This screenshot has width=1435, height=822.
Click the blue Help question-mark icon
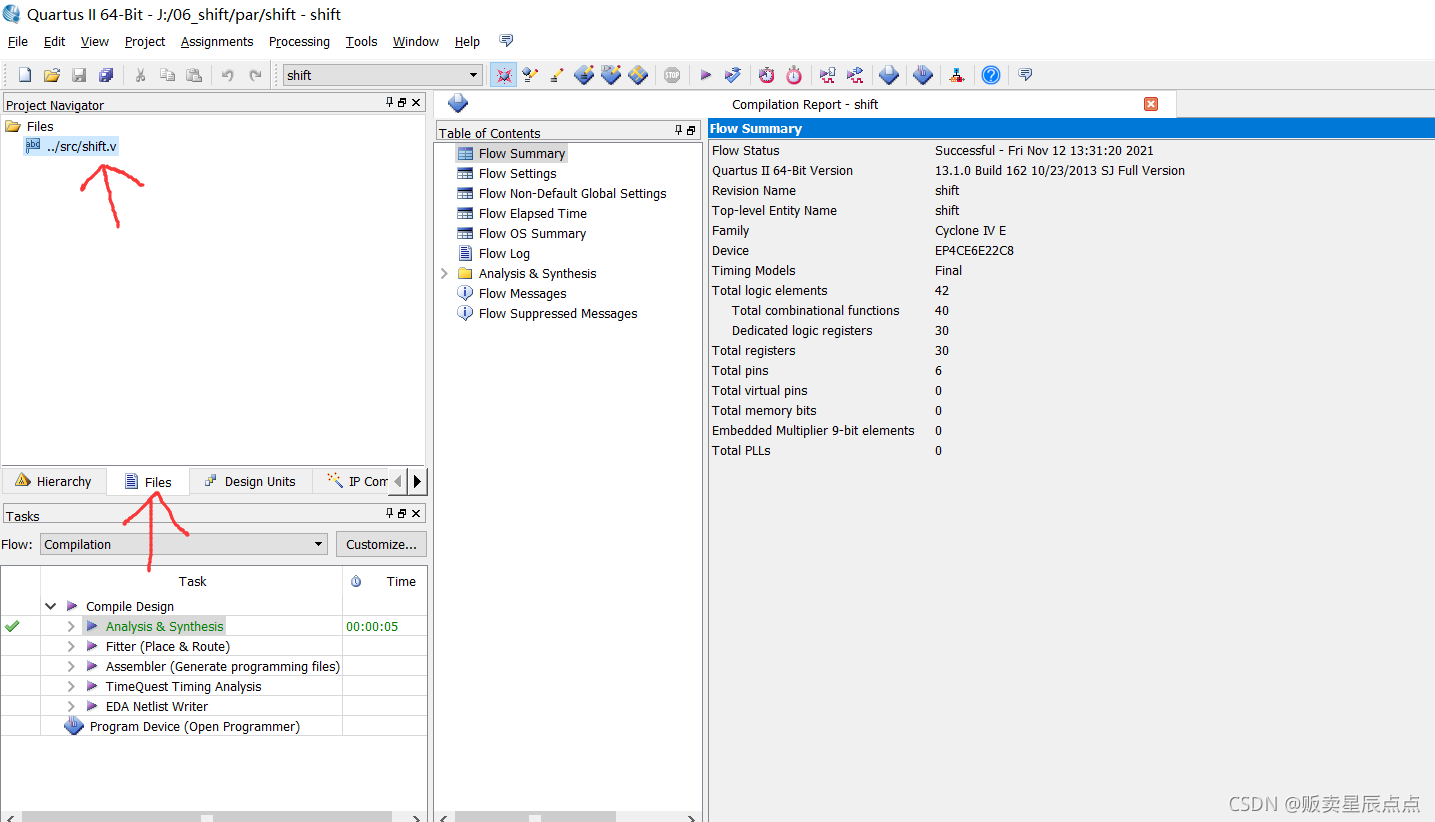[x=990, y=75]
